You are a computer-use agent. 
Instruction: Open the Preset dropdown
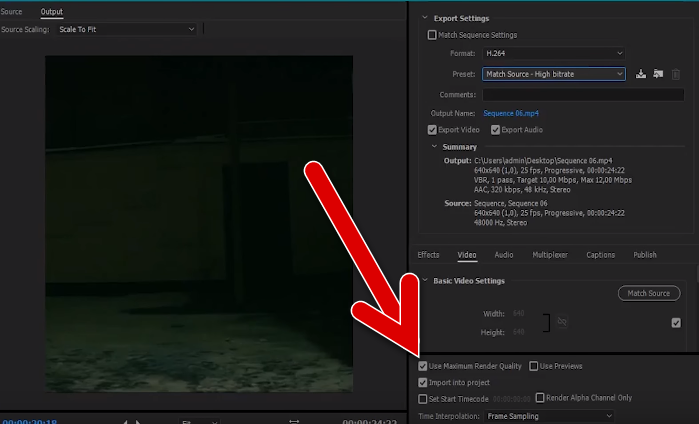pos(553,74)
